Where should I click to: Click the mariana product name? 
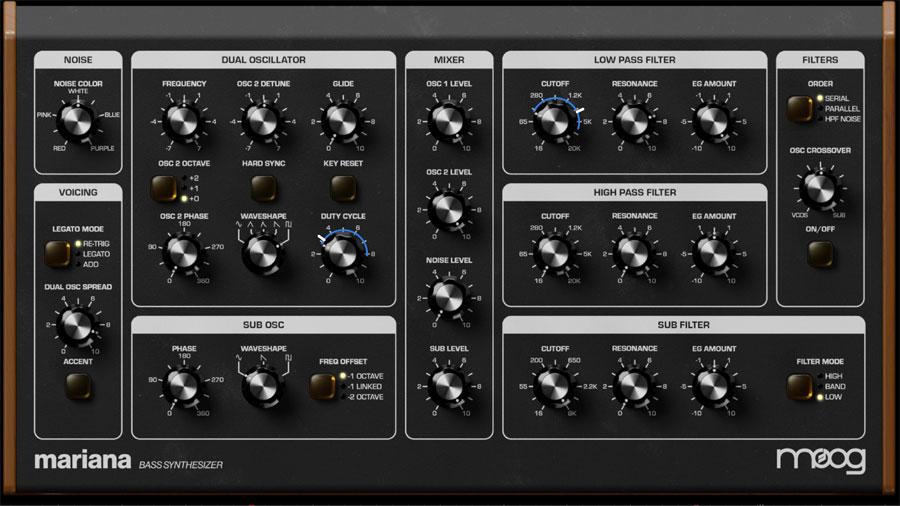[83, 460]
